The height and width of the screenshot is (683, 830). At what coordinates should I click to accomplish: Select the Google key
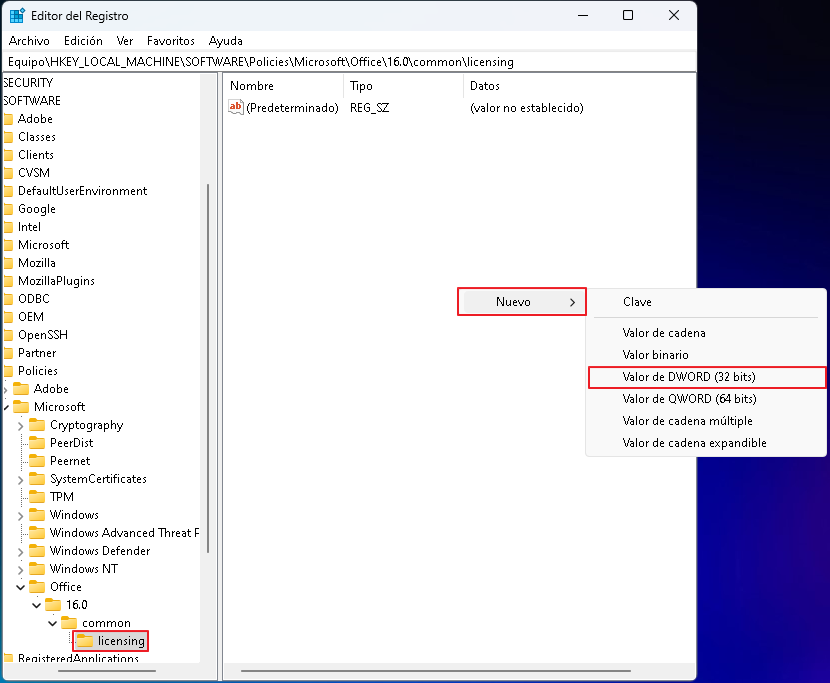pyautogui.click(x=37, y=209)
